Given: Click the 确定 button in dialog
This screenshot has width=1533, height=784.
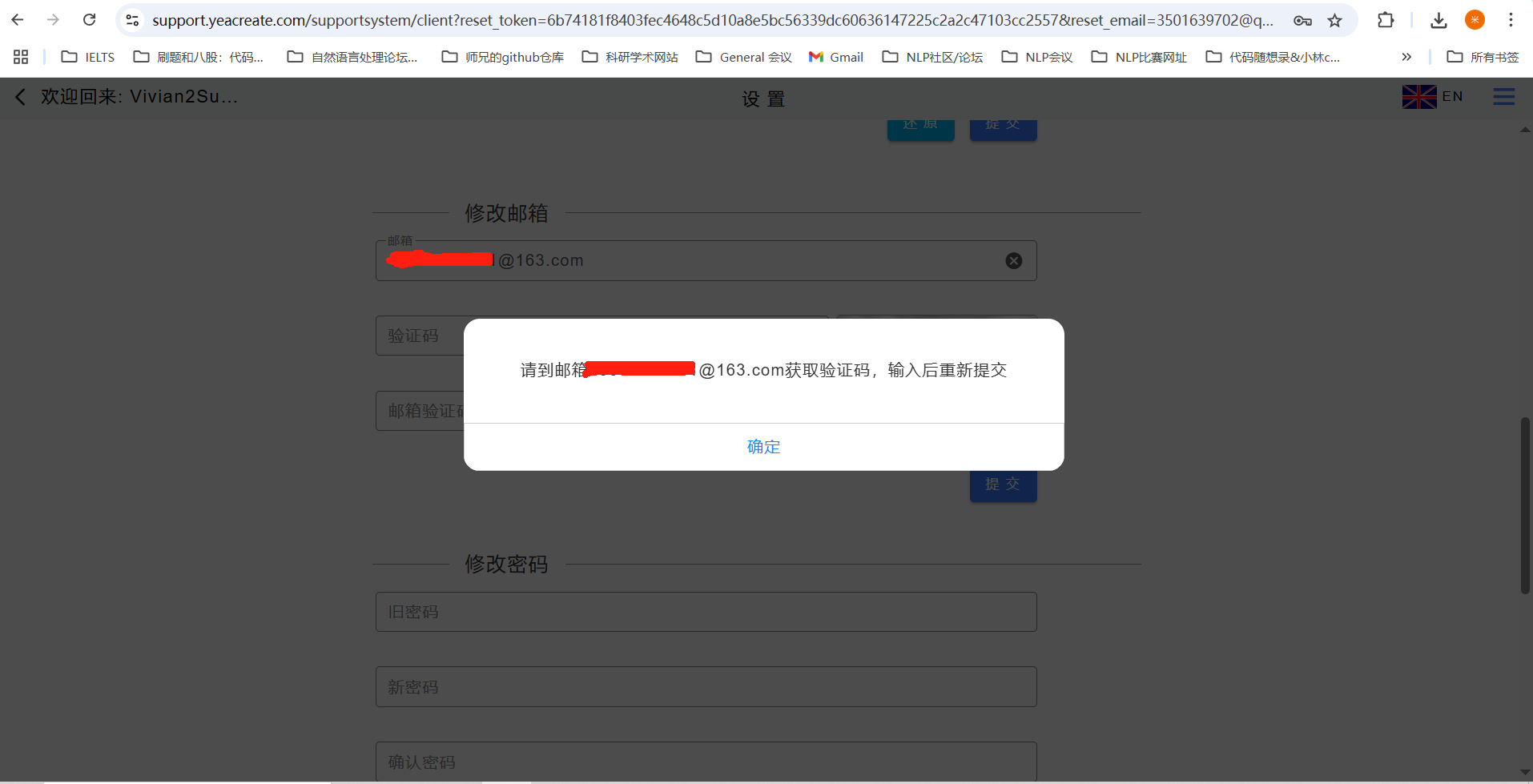Looking at the screenshot, I should click(763, 447).
